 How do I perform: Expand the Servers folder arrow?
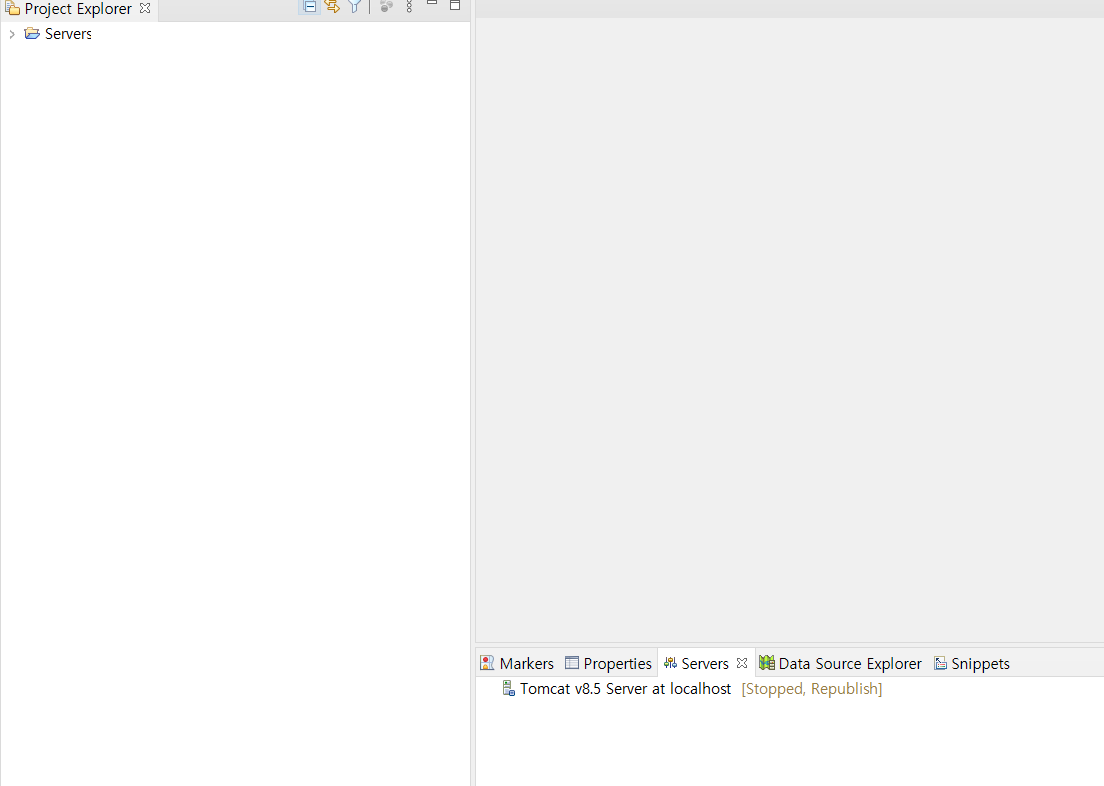[12, 34]
